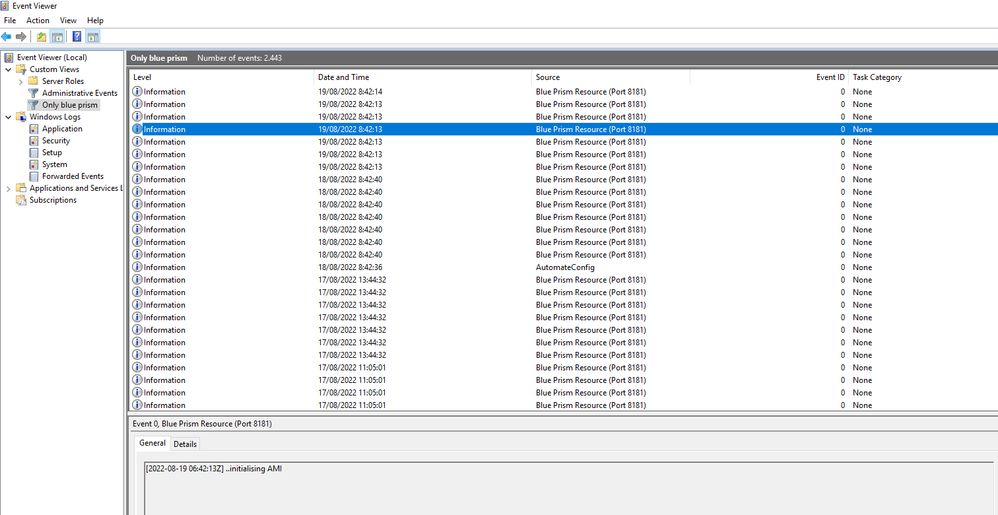Click the 19/08/2022 8:42:14 date cell

350,92
